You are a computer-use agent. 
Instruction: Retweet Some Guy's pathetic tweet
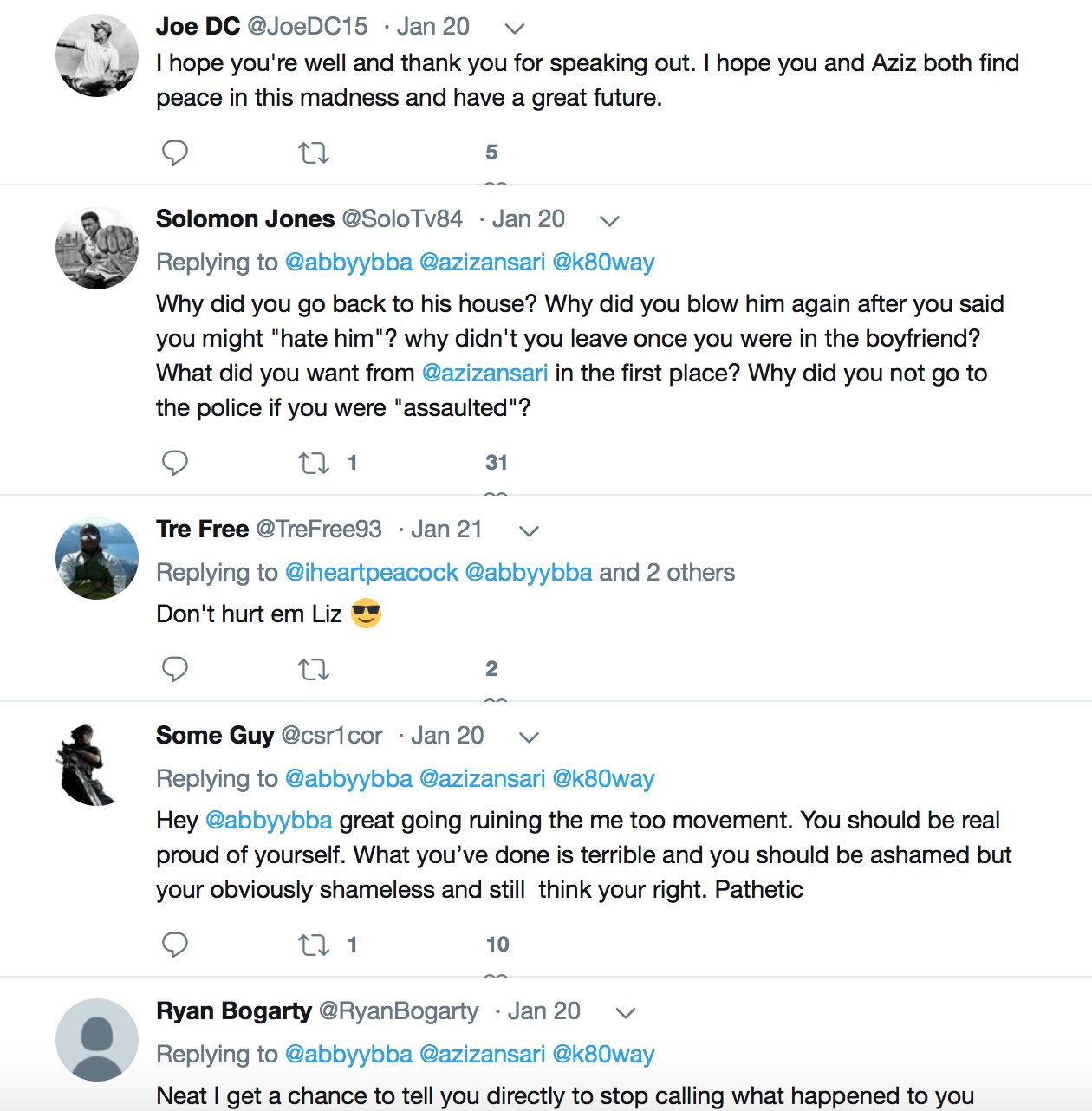click(313, 945)
